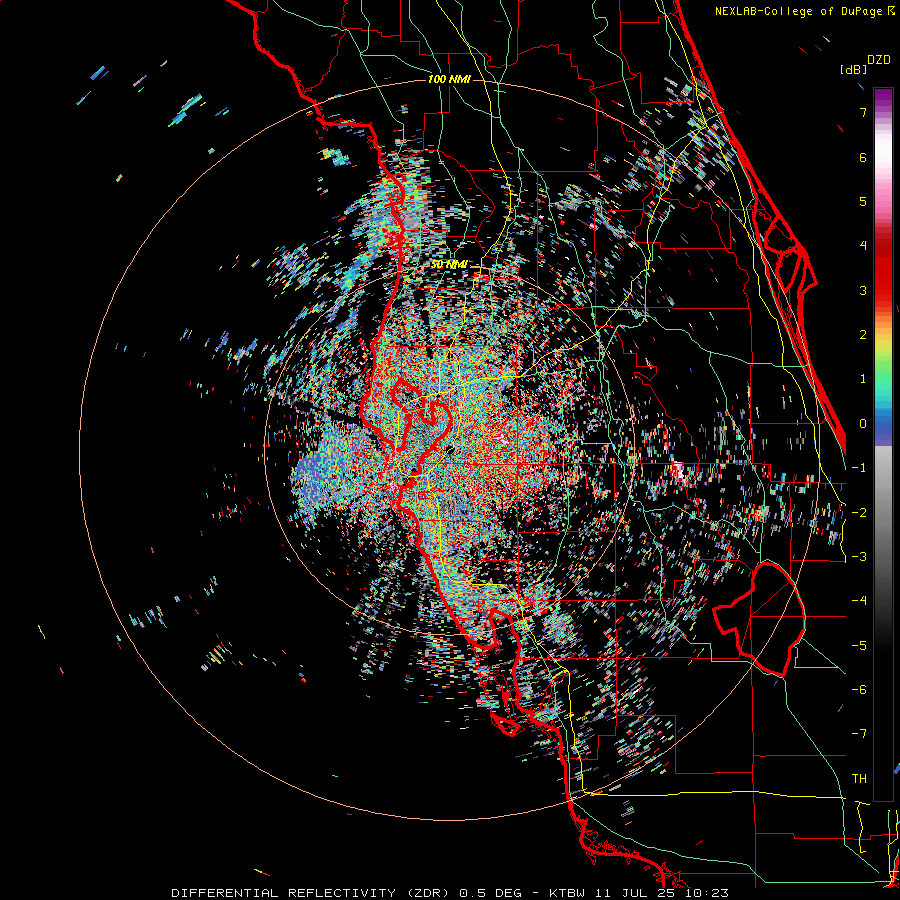The width and height of the screenshot is (900, 900).
Task: Select the -2 dB scale label
Action: click(859, 512)
